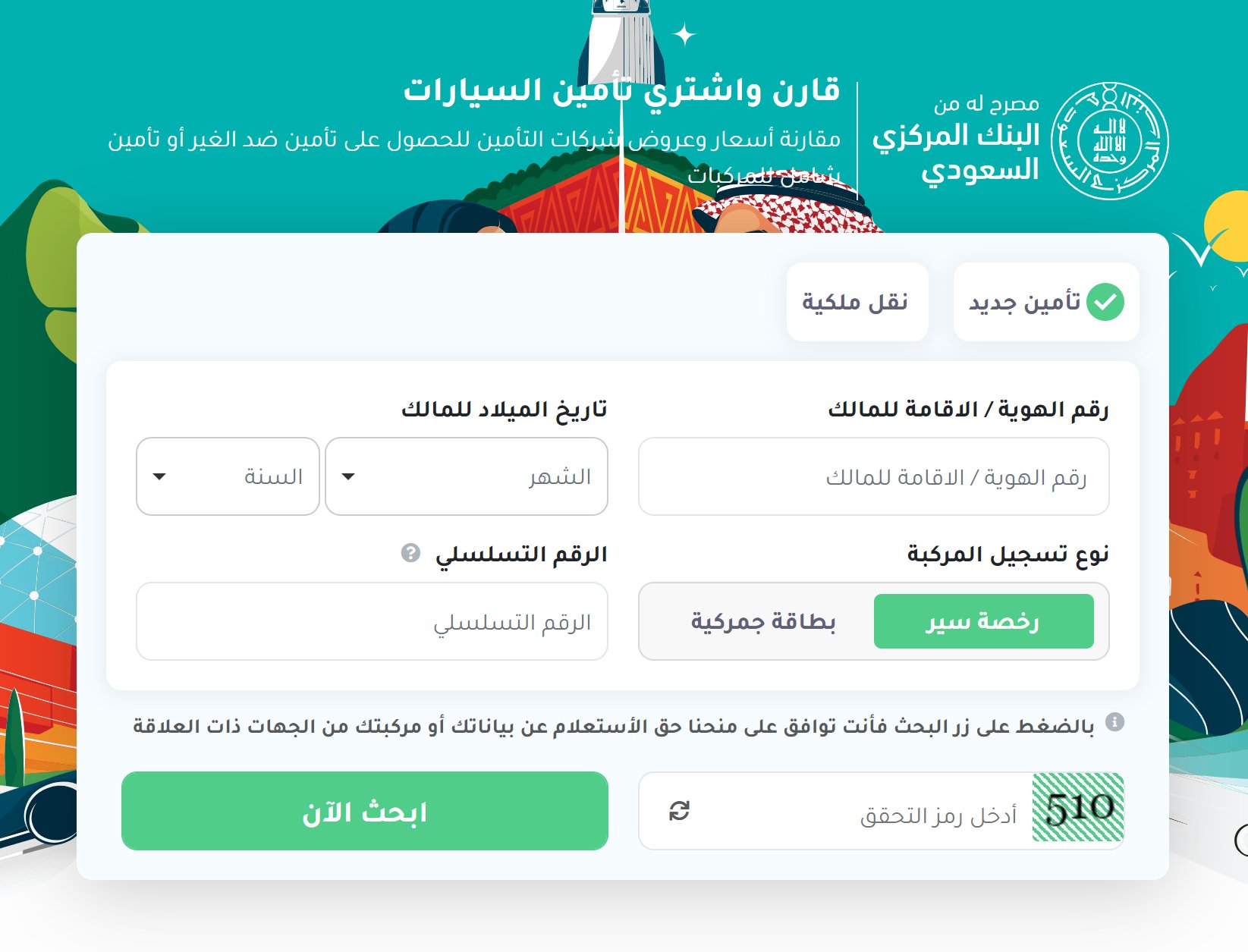Click the serial number help question icon
This screenshot has width=1248, height=952.
tap(410, 553)
